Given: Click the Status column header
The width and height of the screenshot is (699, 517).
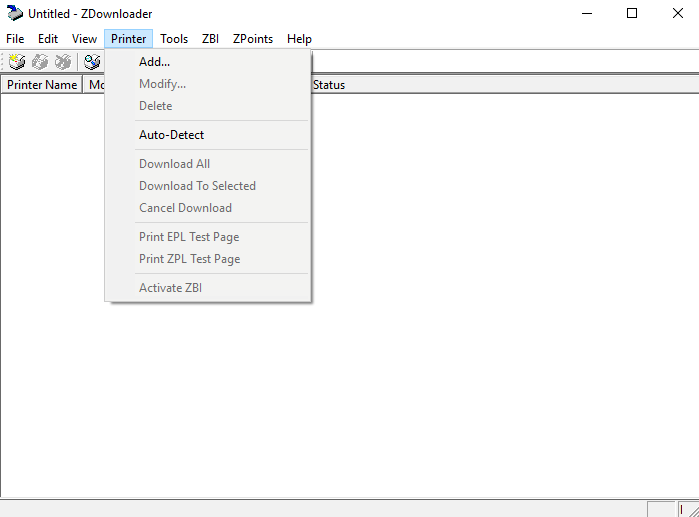Looking at the screenshot, I should click(329, 85).
